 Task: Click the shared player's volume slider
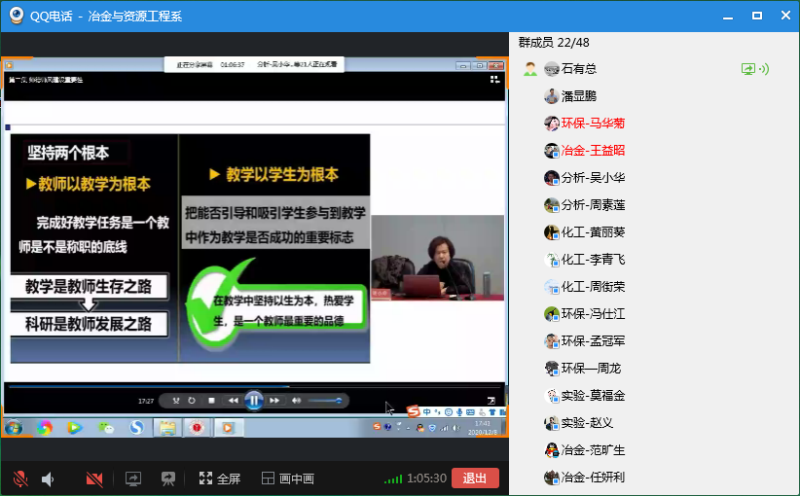pyautogui.click(x=324, y=400)
